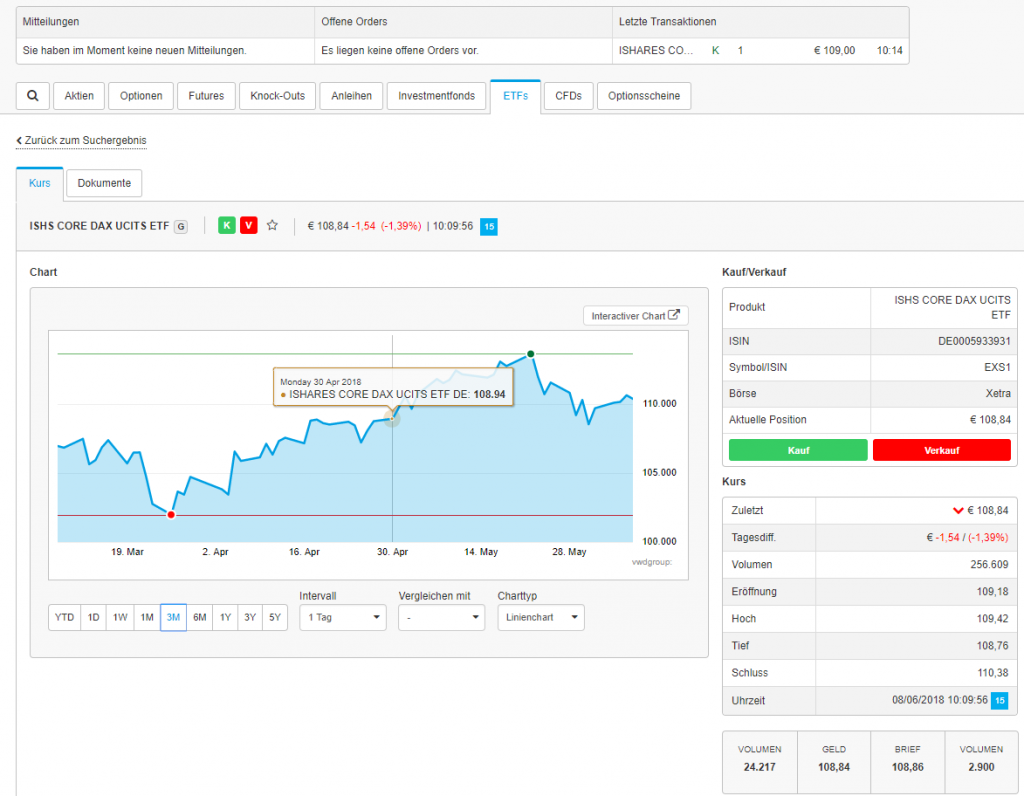Open the Aktien category tab
The height and width of the screenshot is (796, 1024).
click(x=79, y=96)
